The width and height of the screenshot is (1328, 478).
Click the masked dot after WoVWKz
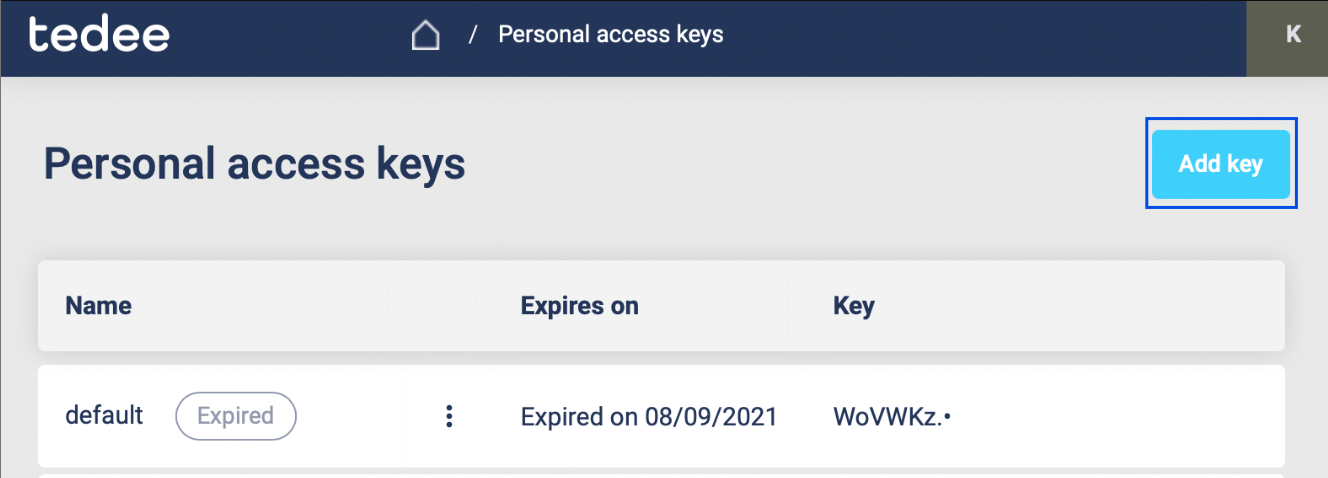pos(947,416)
